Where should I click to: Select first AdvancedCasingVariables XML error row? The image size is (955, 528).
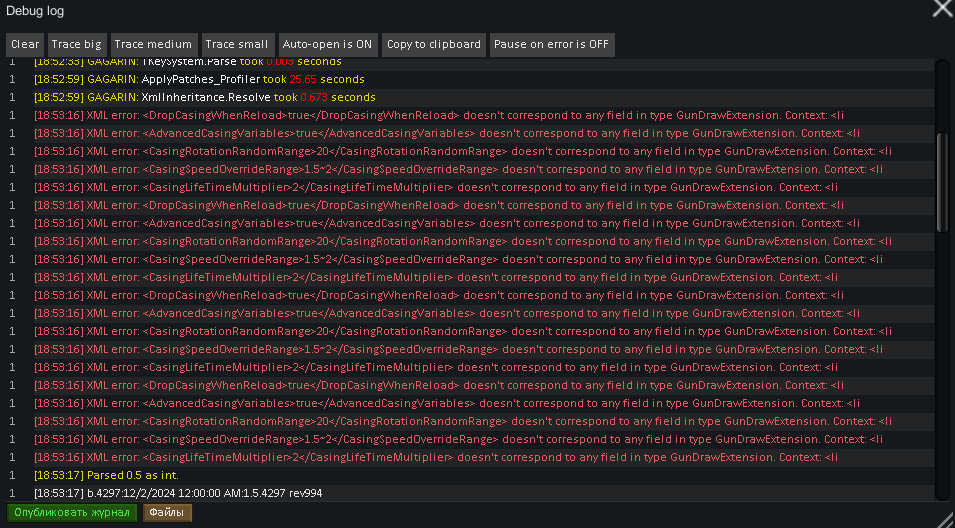tap(400, 133)
